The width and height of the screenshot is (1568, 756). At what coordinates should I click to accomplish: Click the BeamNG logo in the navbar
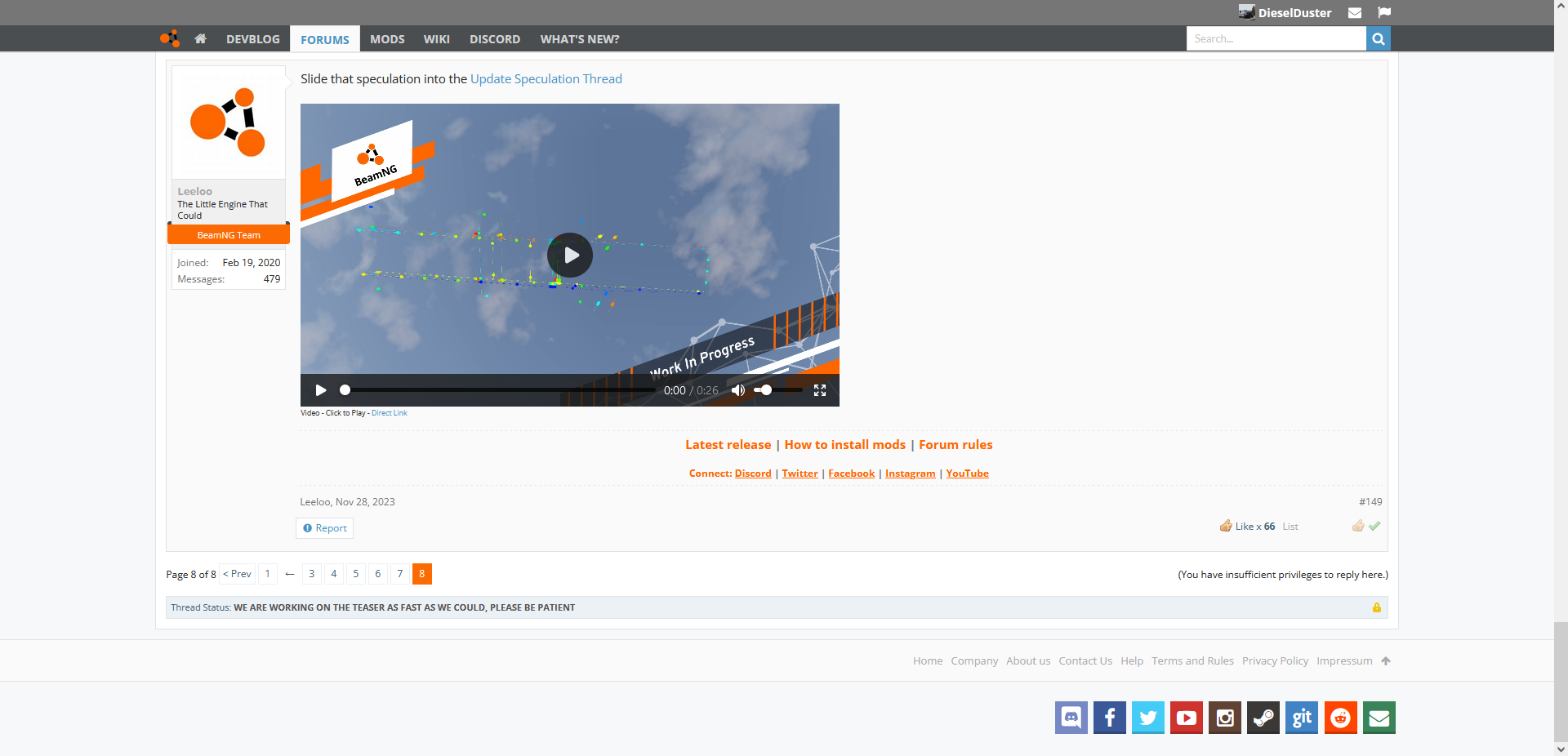(x=170, y=38)
